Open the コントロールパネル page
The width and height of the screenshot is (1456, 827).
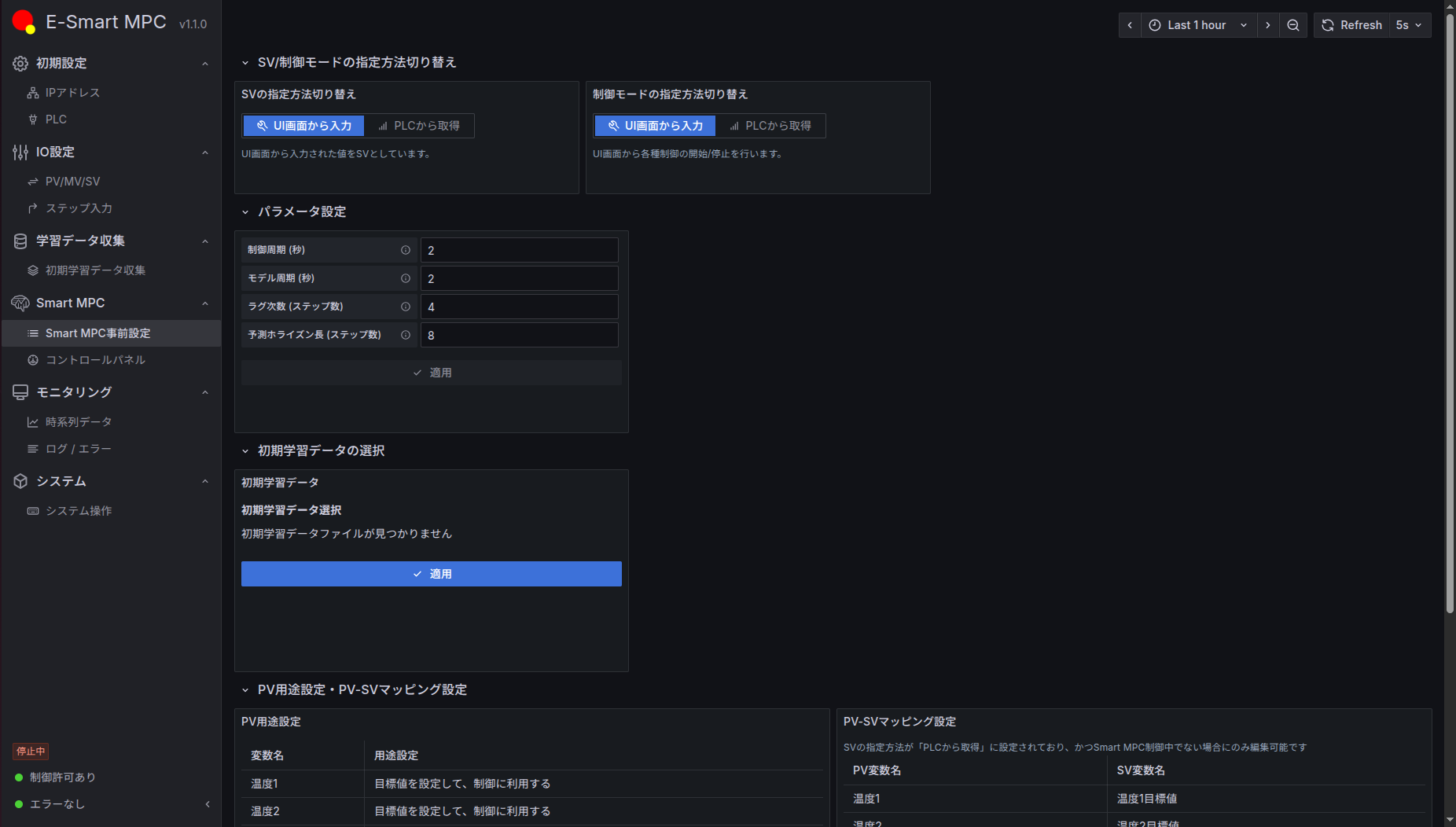click(x=95, y=360)
